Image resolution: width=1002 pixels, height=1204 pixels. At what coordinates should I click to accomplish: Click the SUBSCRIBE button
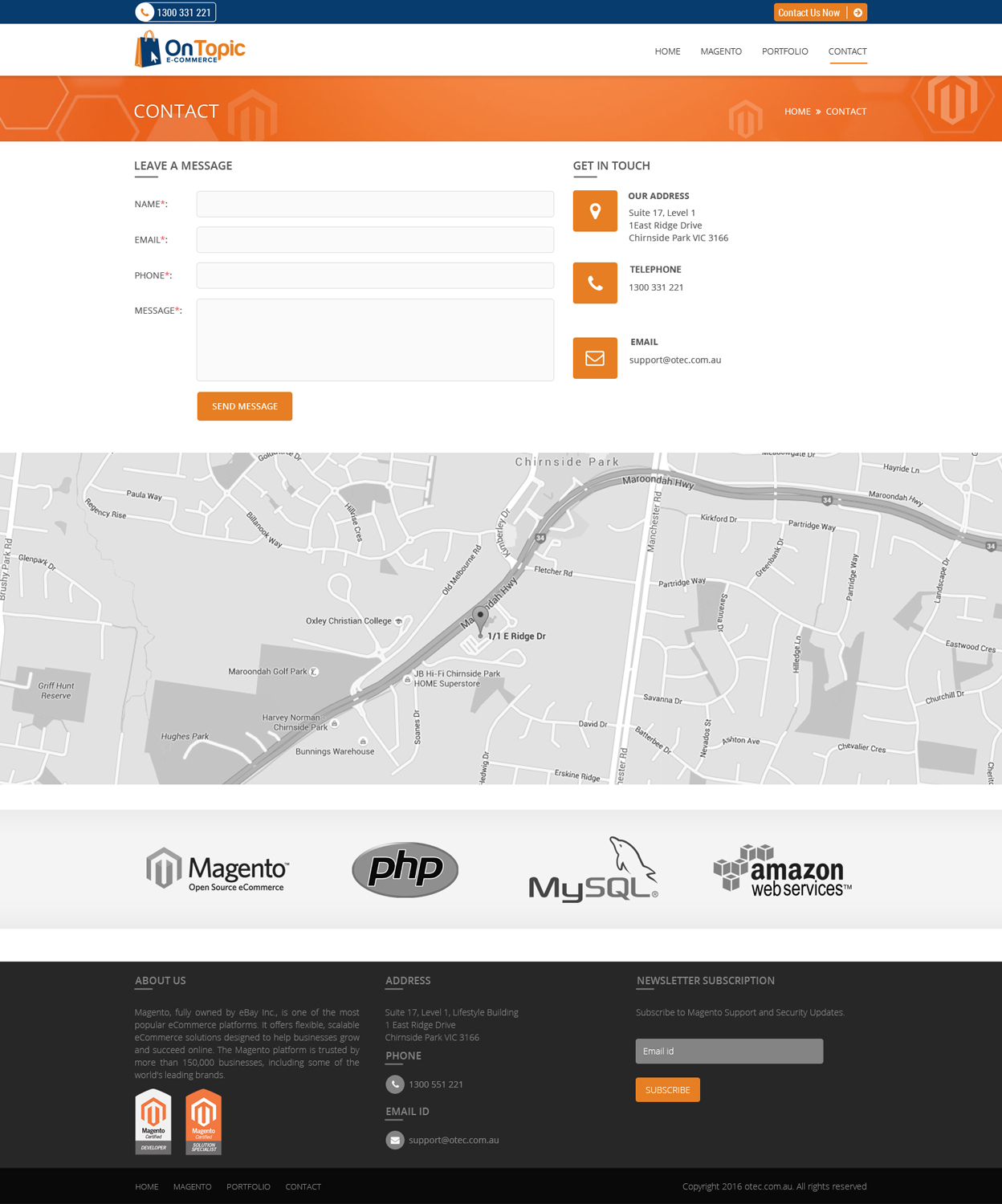point(668,1090)
